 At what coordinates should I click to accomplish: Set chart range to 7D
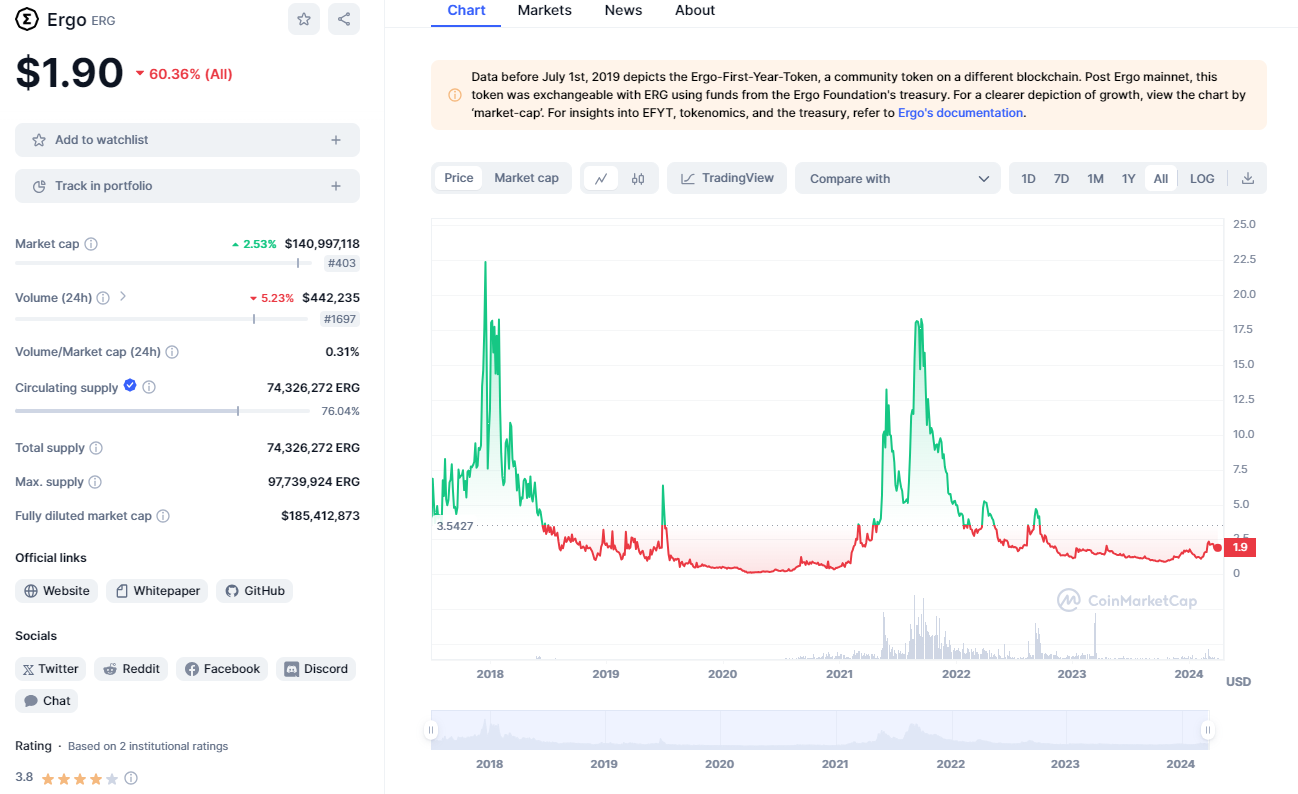pos(1061,178)
